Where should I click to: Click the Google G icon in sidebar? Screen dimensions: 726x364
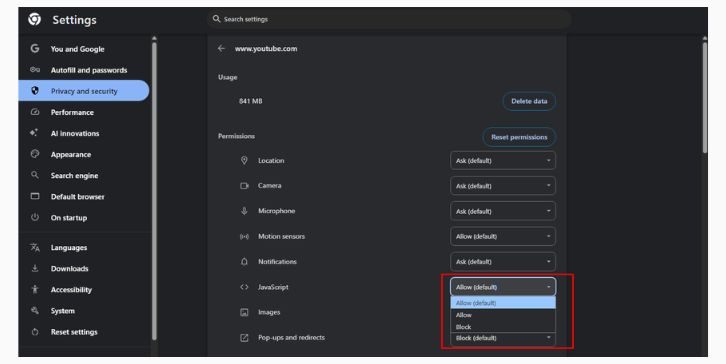pos(35,49)
